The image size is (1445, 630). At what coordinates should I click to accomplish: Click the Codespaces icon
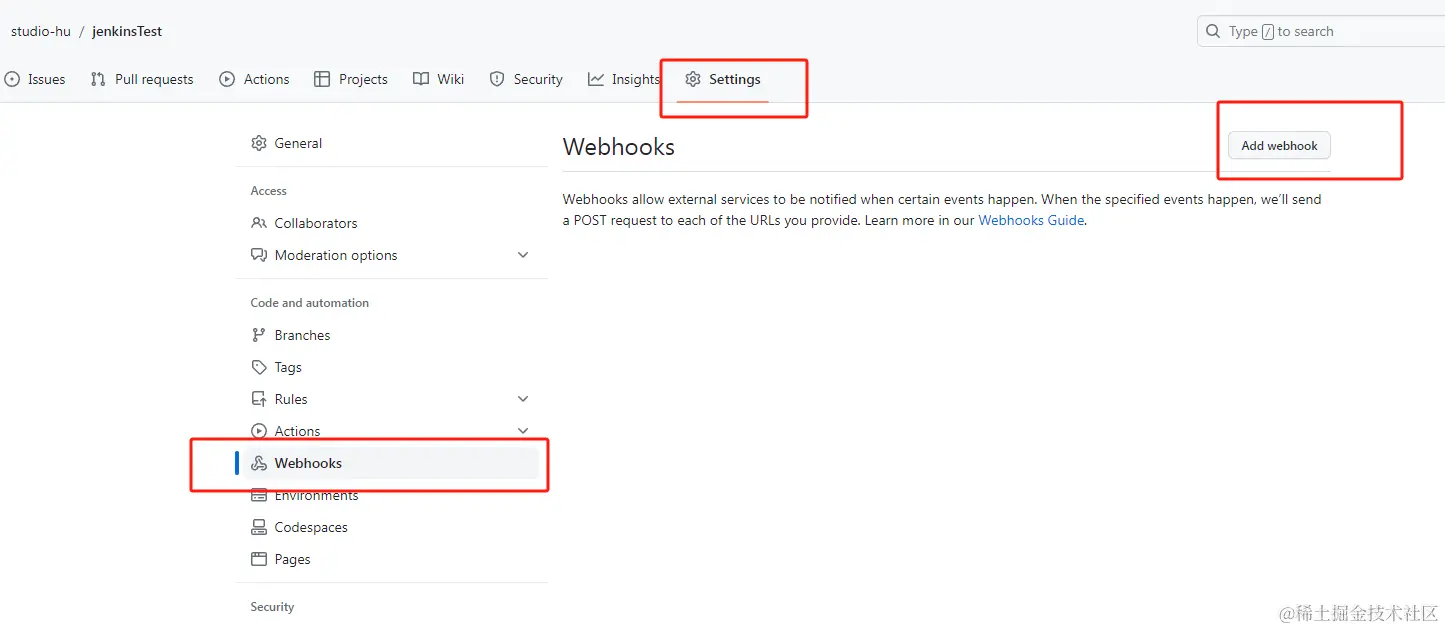259,527
